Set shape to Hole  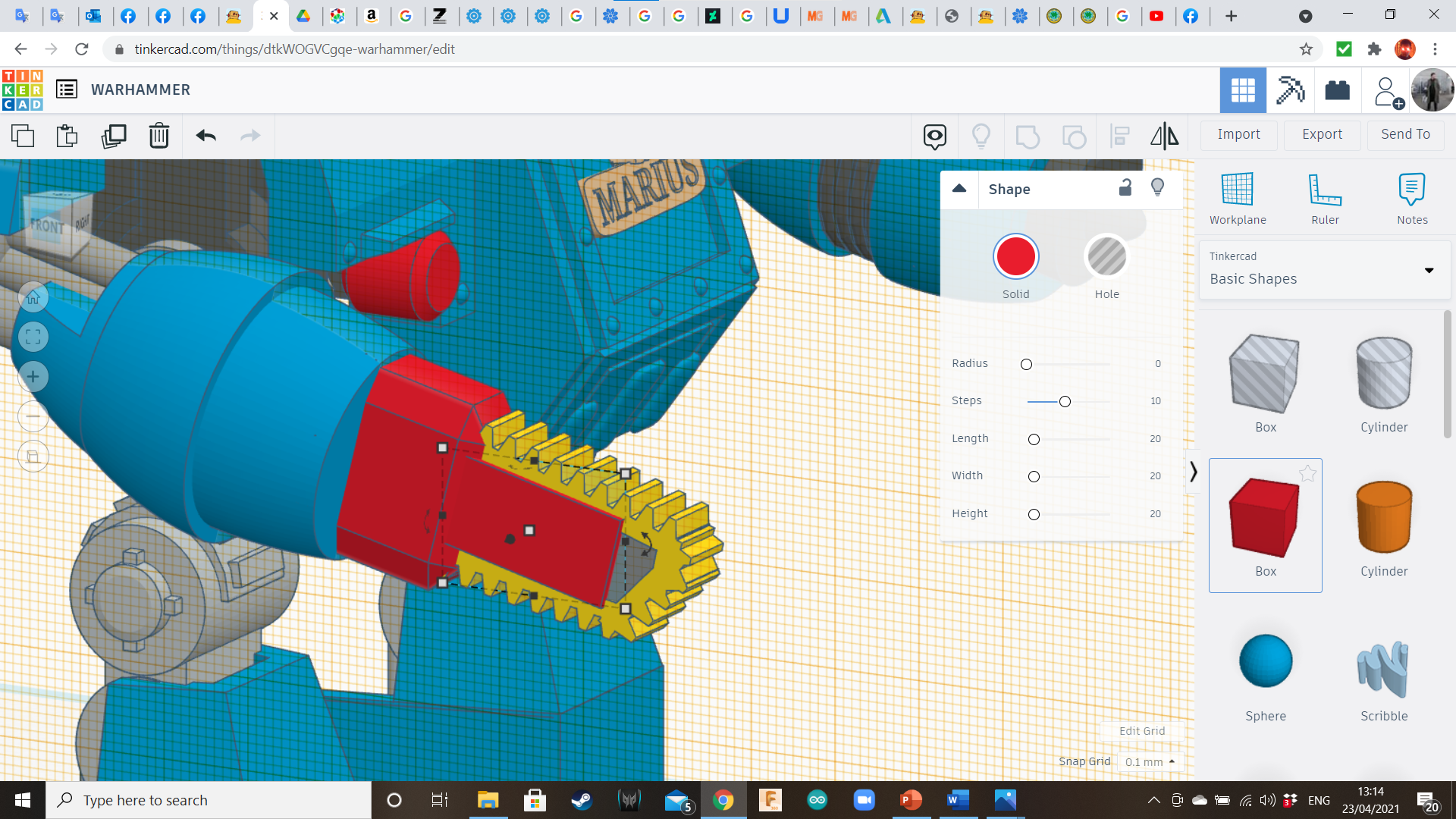tap(1106, 257)
